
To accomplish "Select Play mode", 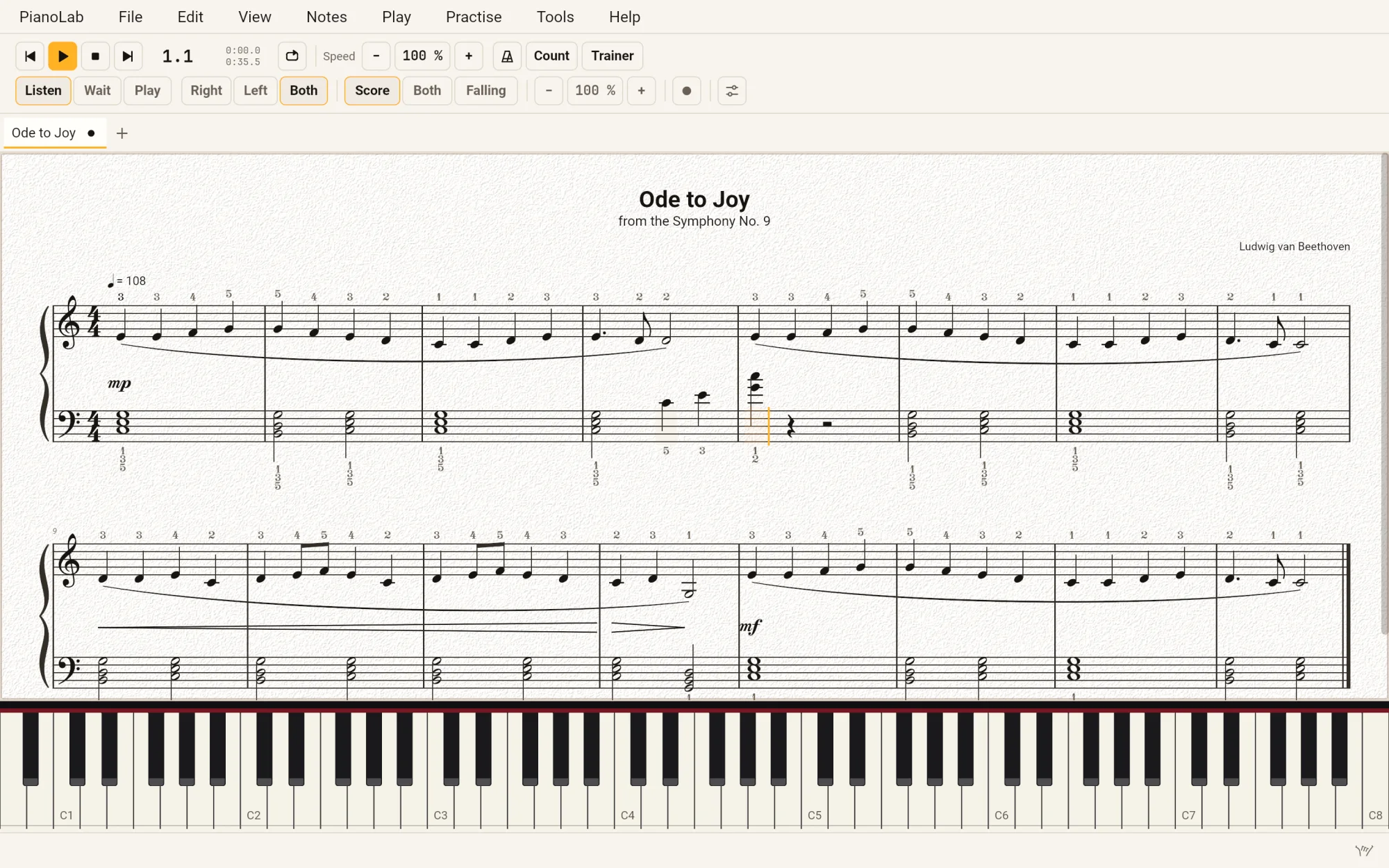I will (x=147, y=91).
